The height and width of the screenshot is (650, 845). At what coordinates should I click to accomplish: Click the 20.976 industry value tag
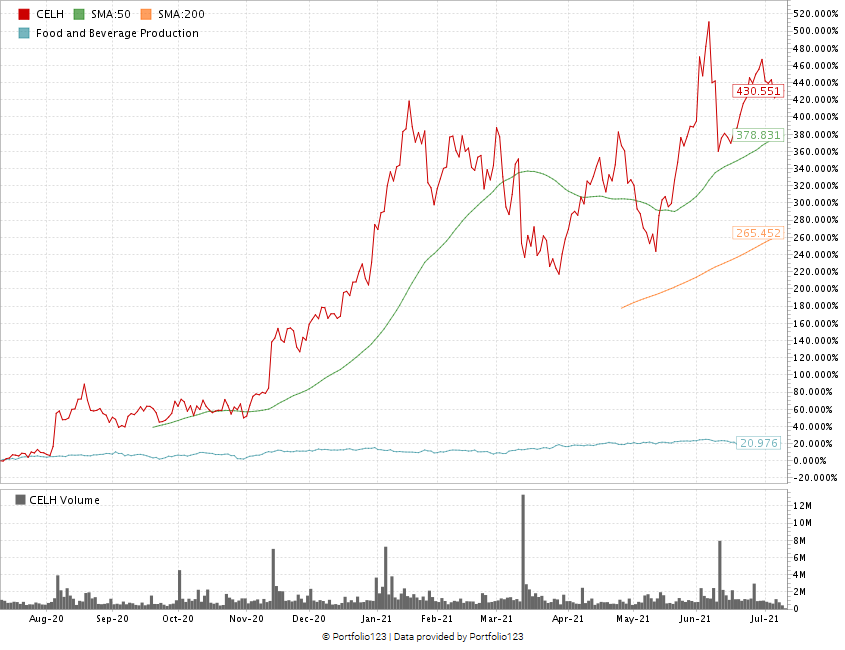758,443
